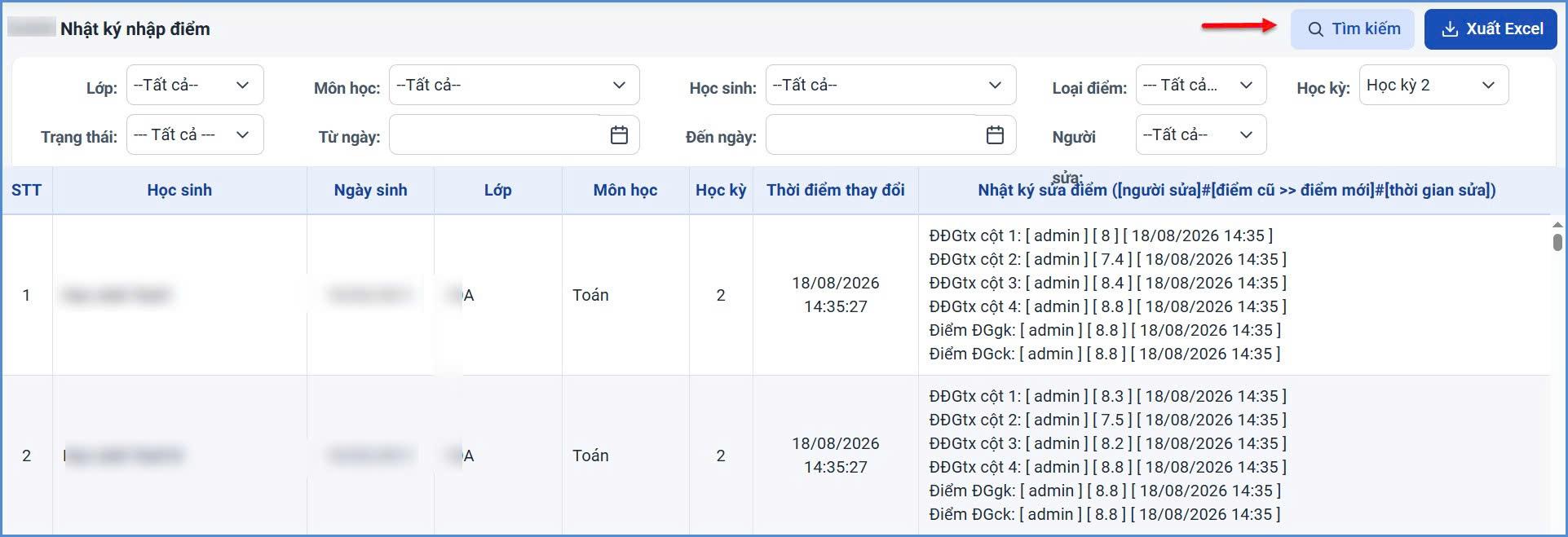Click the Học kỳ column header

pos(721,191)
